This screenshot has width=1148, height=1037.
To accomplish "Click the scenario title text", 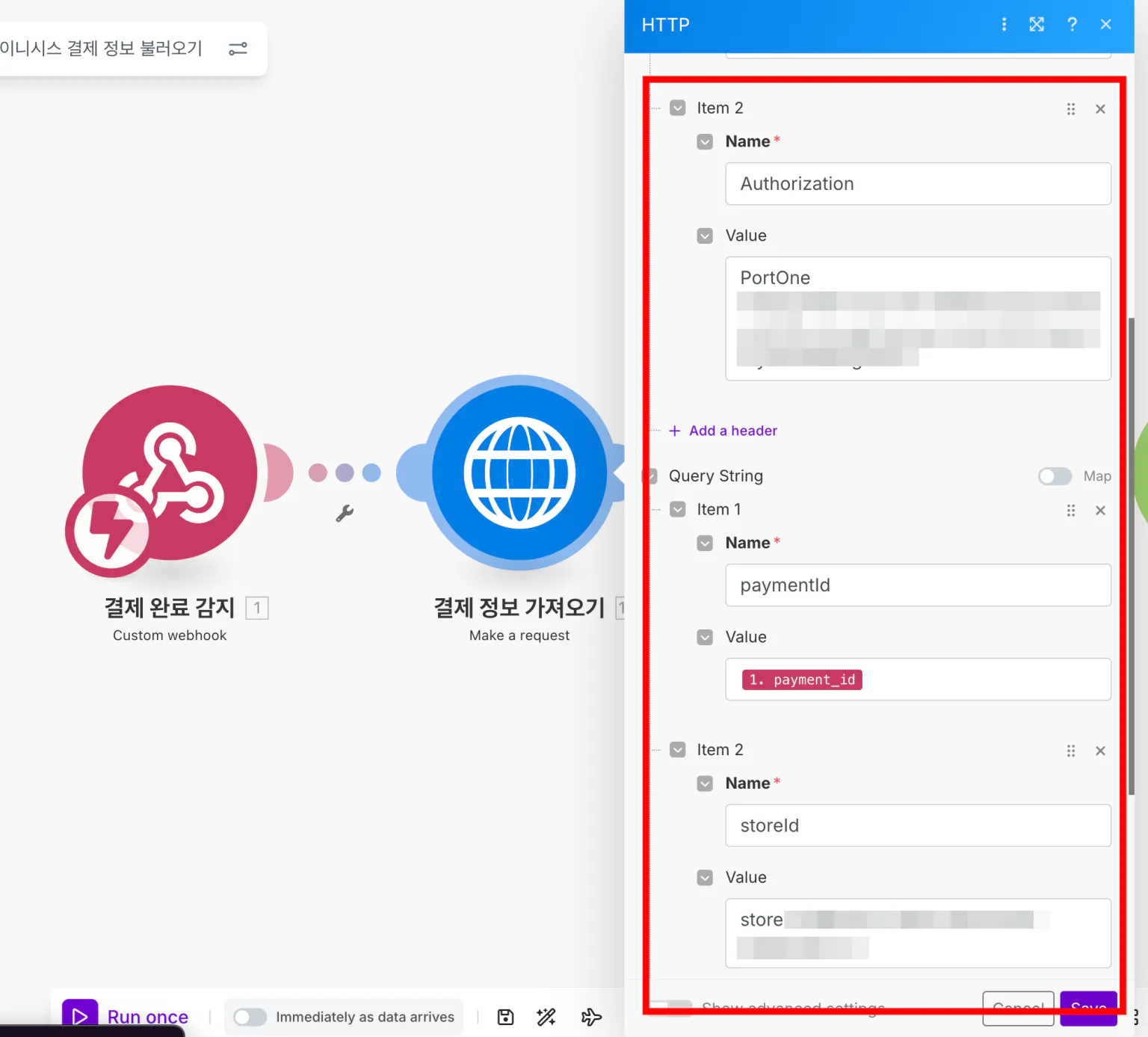I will click(101, 49).
